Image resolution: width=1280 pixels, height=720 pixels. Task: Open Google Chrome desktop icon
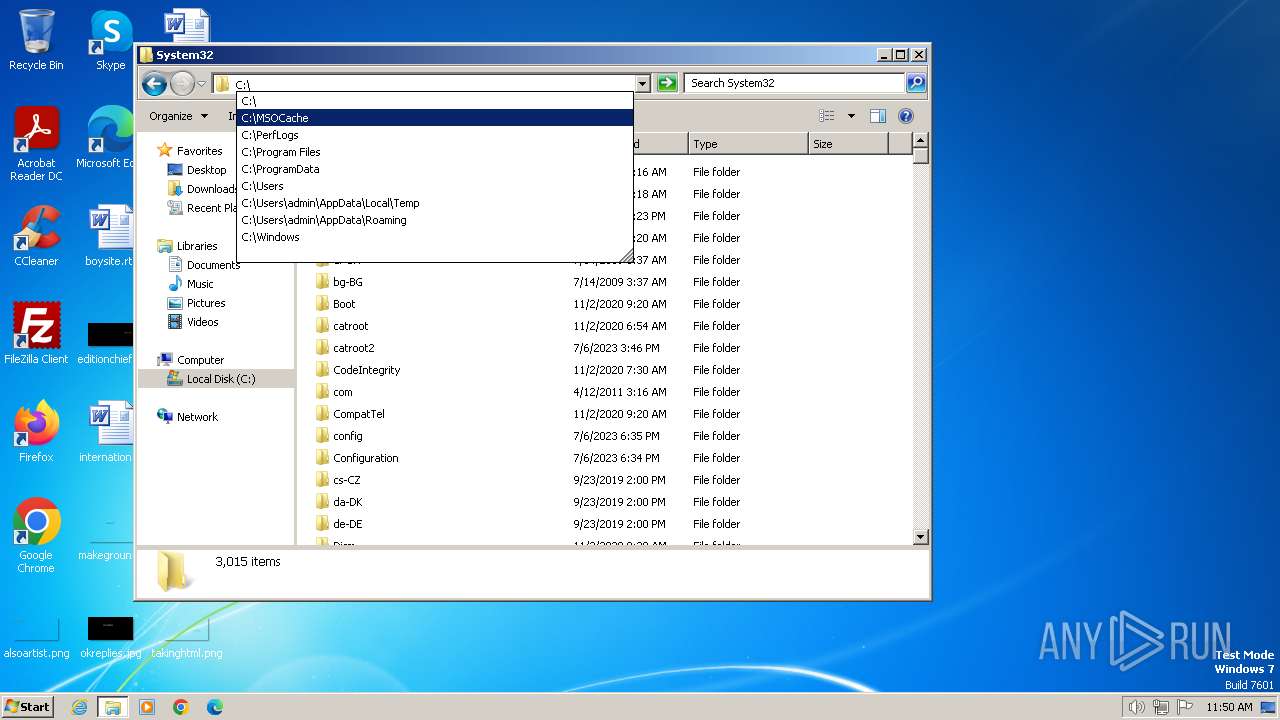point(36,535)
